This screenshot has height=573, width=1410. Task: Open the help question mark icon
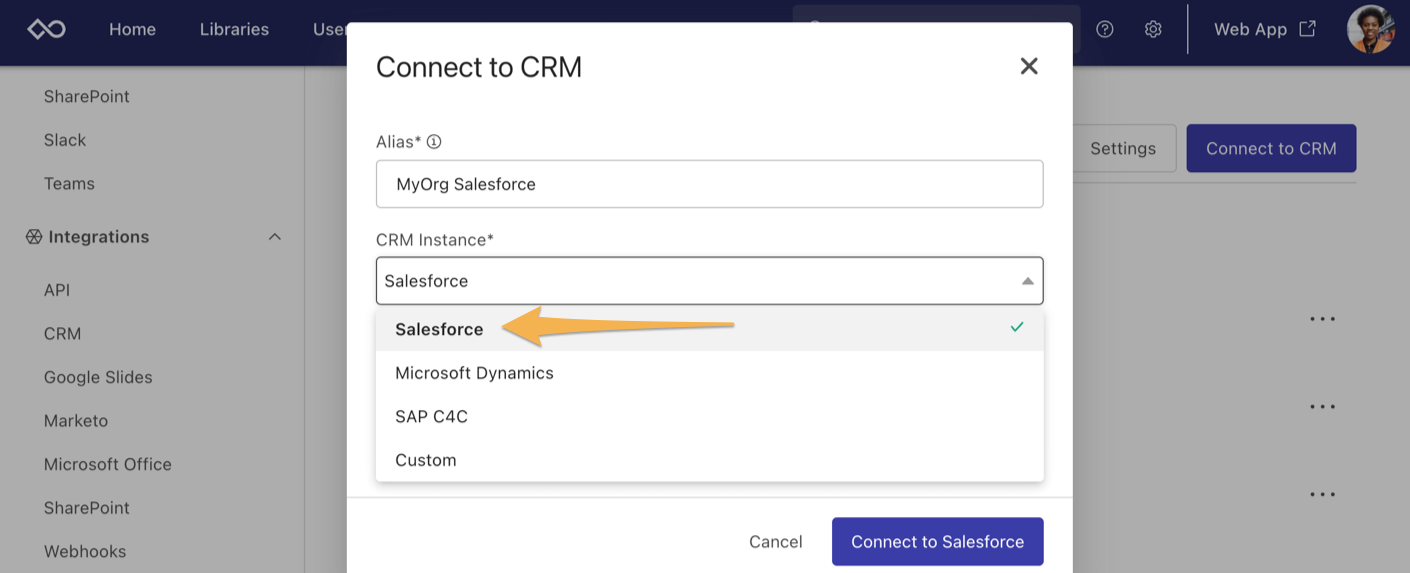click(1105, 29)
